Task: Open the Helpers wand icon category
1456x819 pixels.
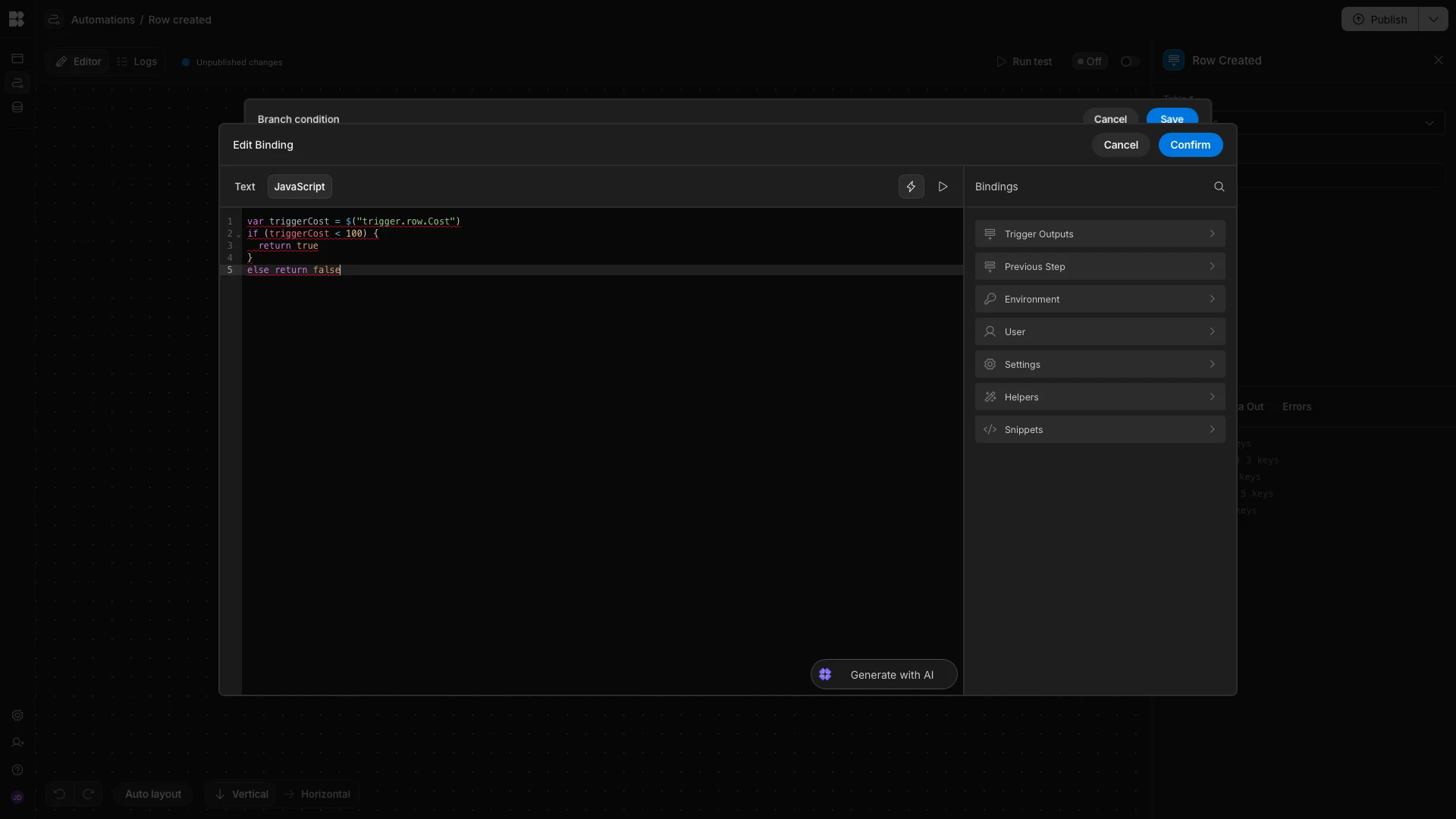Action: (x=990, y=397)
